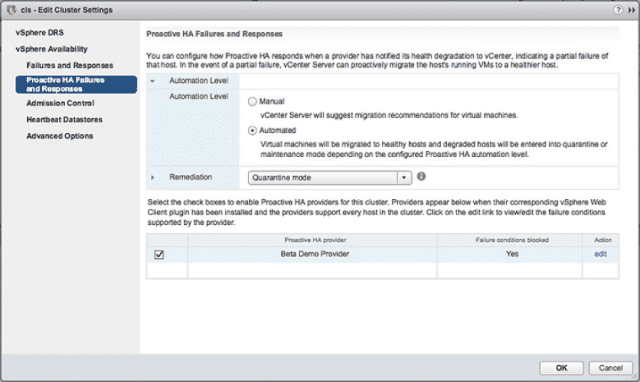Image resolution: width=640 pixels, height=382 pixels.
Task: Open Advanced Options
Action: tap(60, 136)
